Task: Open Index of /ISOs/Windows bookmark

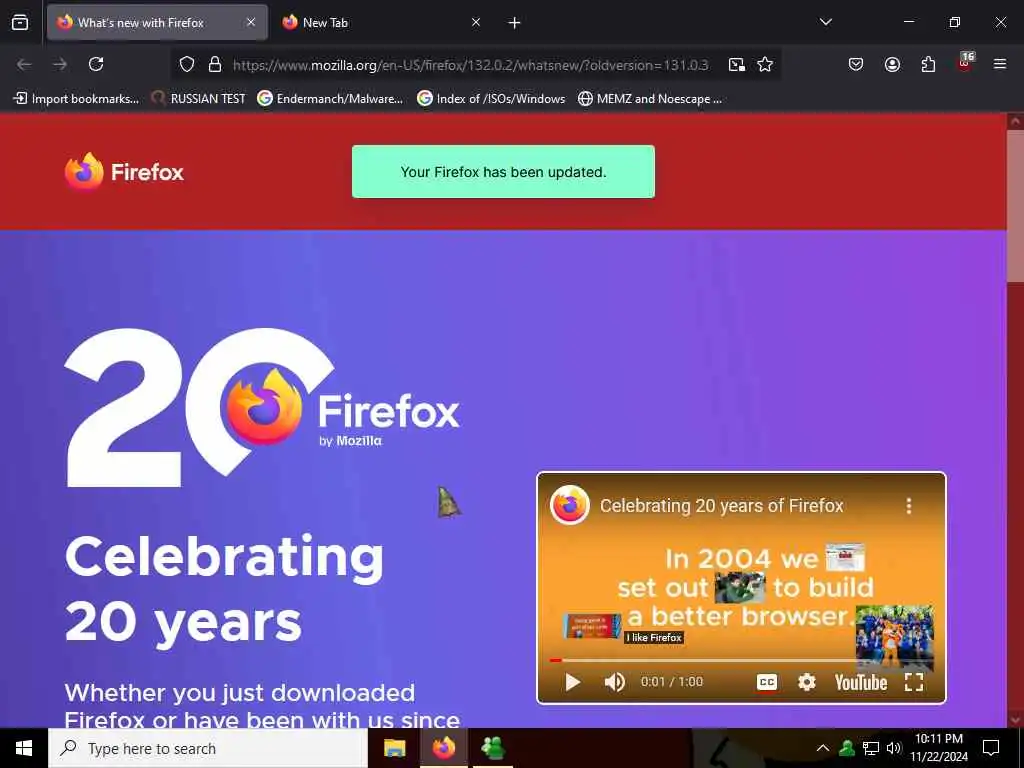Action: click(491, 99)
